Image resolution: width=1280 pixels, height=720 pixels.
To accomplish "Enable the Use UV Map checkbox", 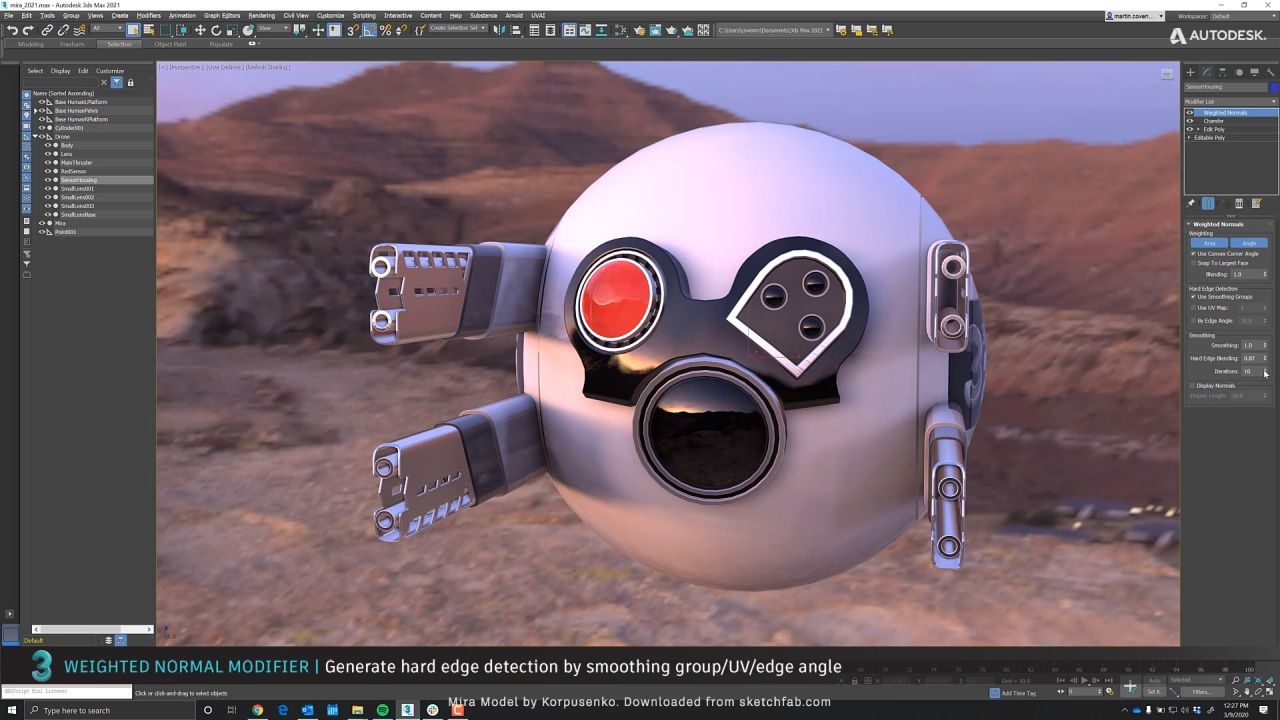I will point(1193,308).
